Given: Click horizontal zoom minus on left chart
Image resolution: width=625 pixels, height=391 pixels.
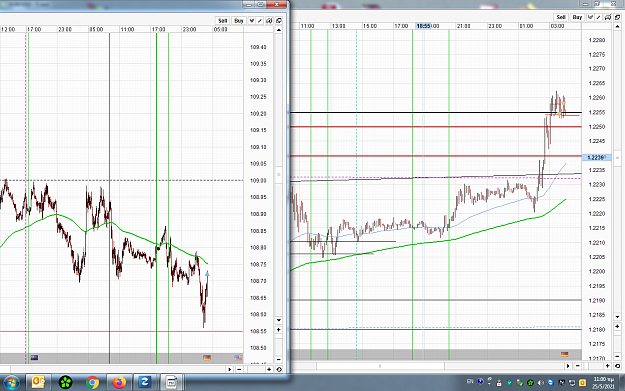Looking at the screenshot, I should click(x=239, y=369).
